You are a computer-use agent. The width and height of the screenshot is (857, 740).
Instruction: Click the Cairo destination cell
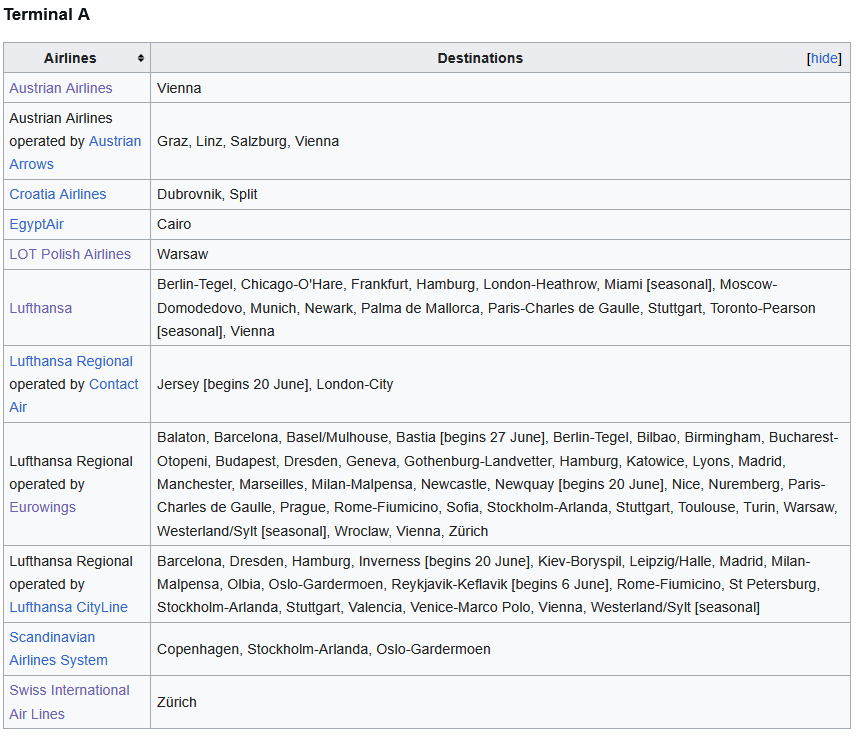174,224
